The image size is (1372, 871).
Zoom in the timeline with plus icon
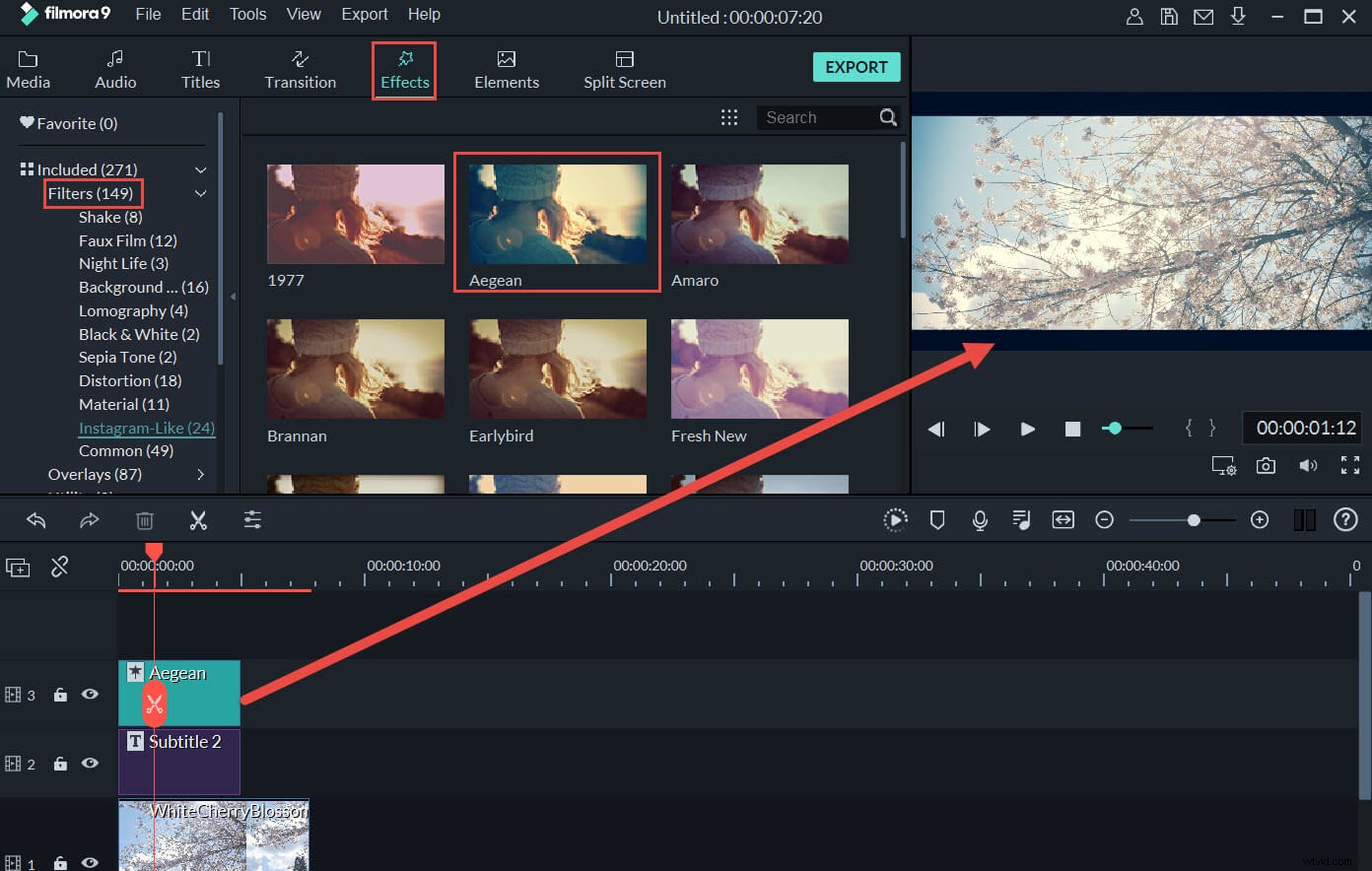coord(1260,520)
